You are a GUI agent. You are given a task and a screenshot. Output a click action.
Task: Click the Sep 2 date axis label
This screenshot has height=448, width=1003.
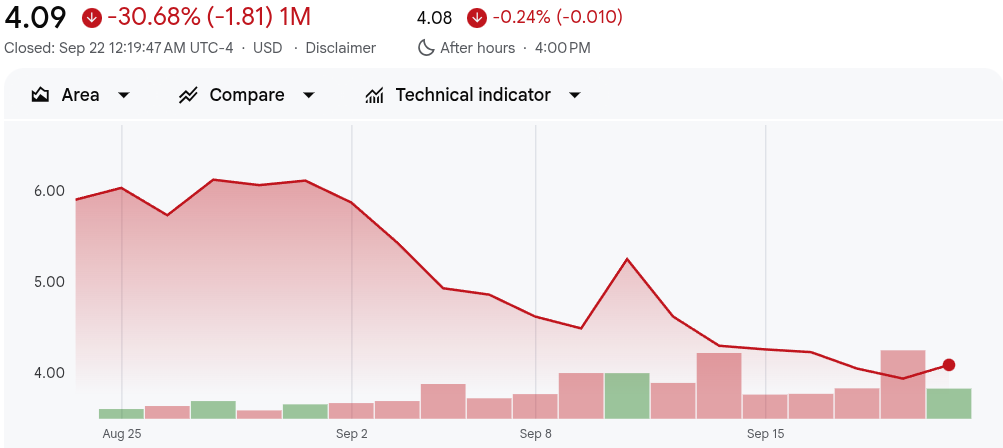(352, 434)
